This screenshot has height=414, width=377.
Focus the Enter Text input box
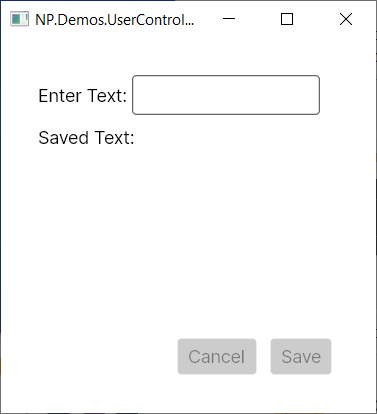coord(226,95)
